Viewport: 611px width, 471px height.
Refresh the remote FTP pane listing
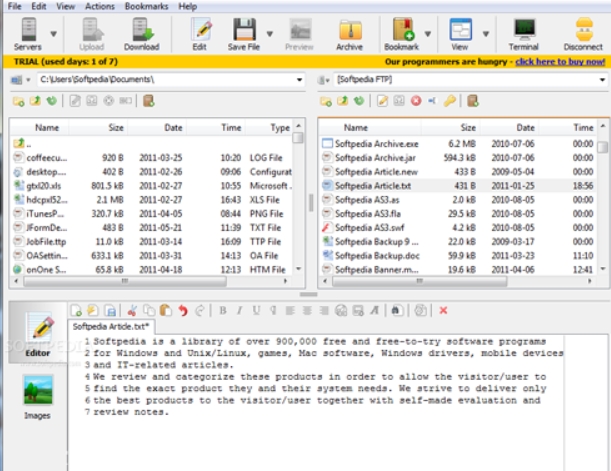pyautogui.click(x=359, y=101)
